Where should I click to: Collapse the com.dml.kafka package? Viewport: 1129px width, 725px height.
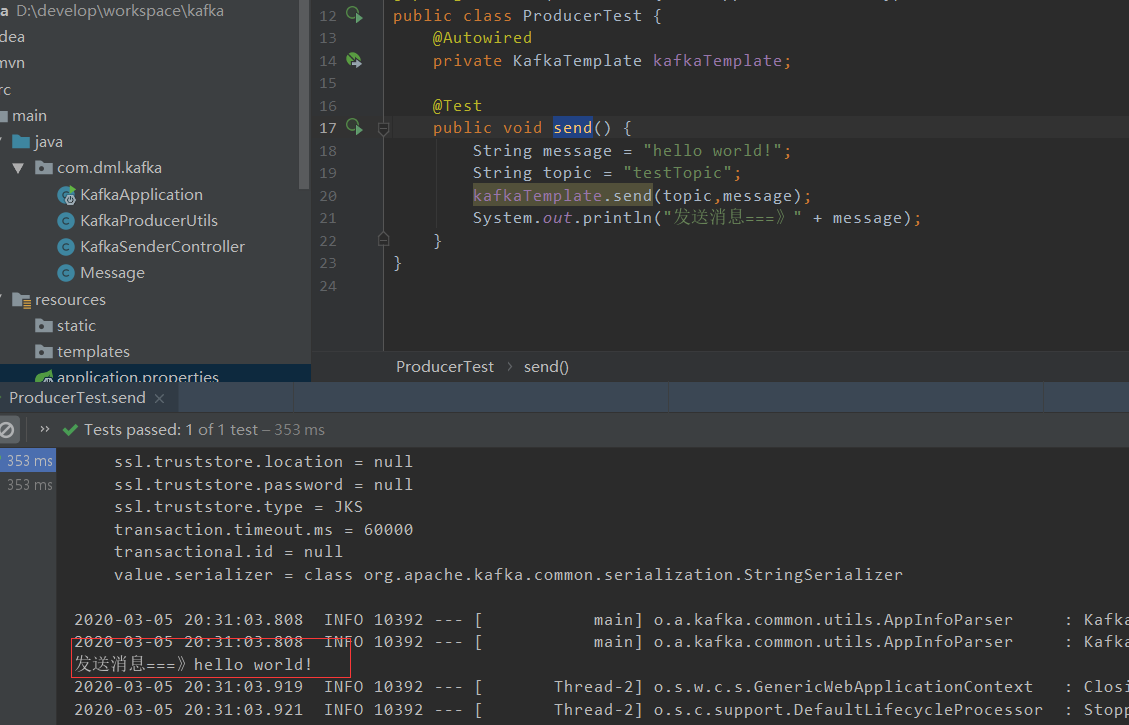[18, 168]
